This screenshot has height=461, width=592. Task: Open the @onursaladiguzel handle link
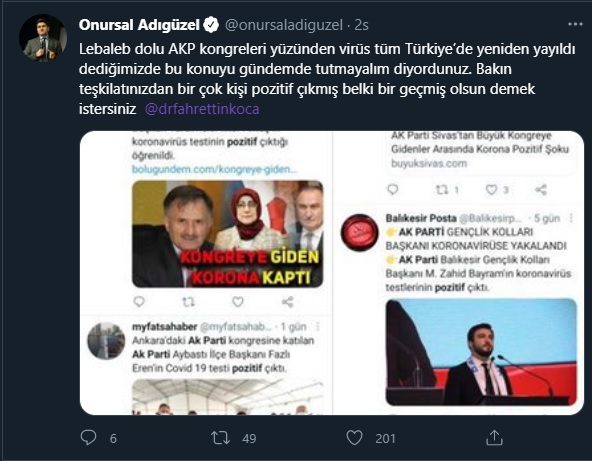point(284,25)
